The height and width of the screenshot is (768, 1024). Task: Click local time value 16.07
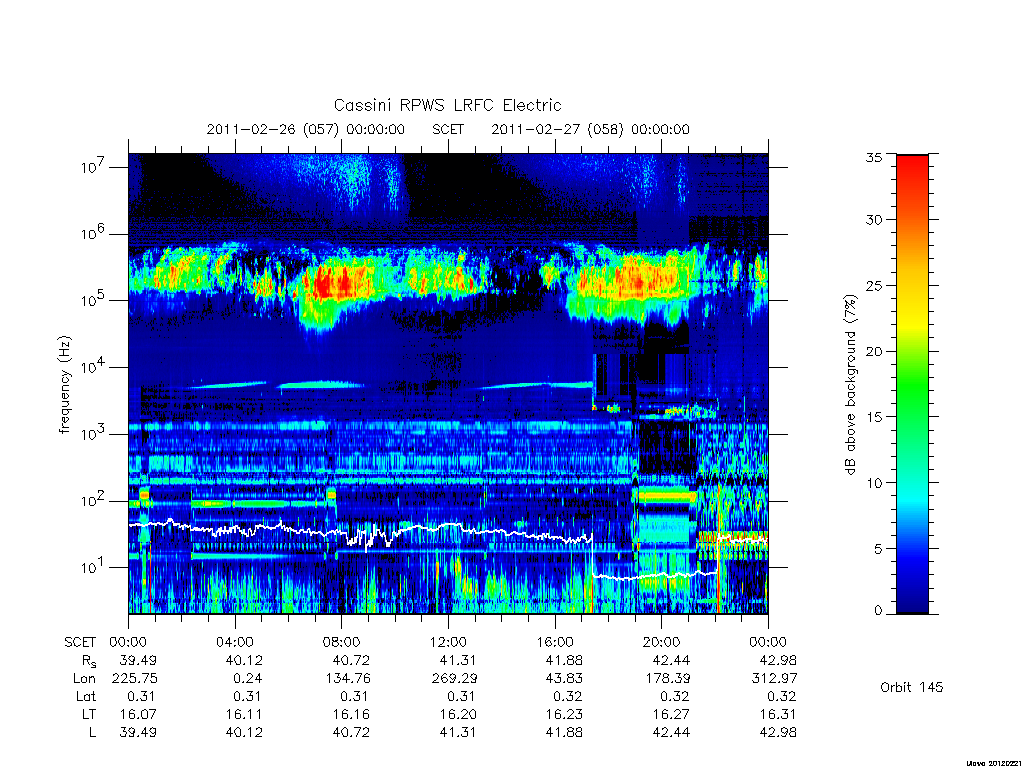coord(138,714)
